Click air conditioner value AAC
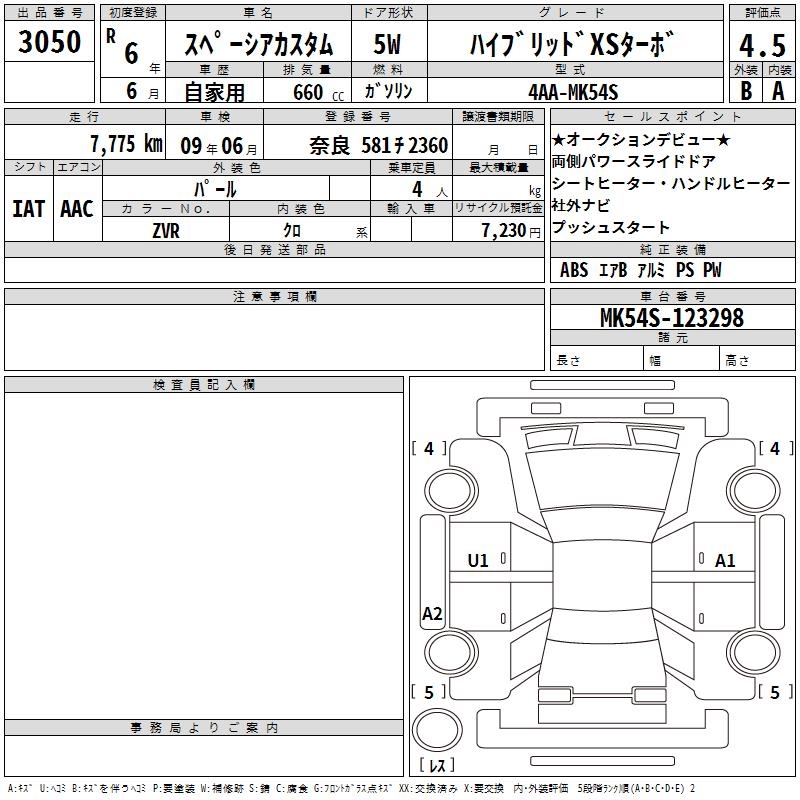The height and width of the screenshot is (800, 800). [x=77, y=209]
